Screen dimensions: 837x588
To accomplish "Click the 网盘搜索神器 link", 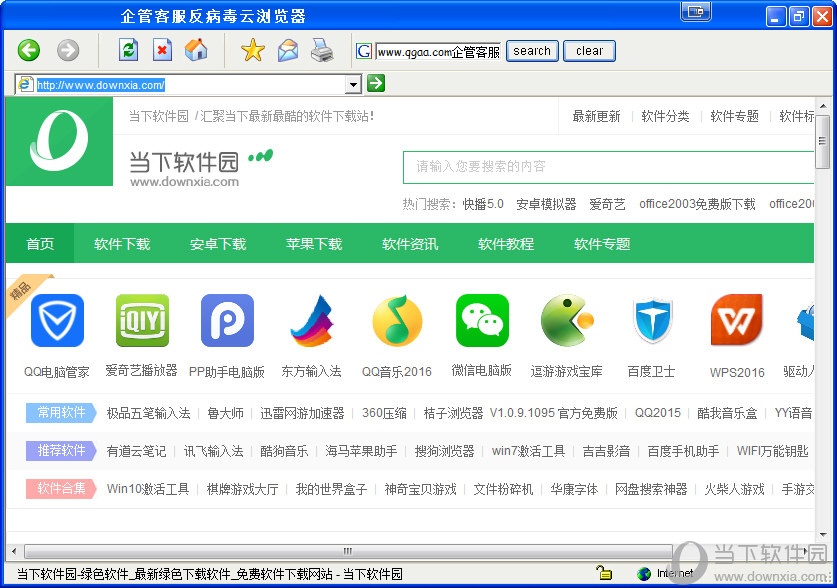I will [651, 489].
